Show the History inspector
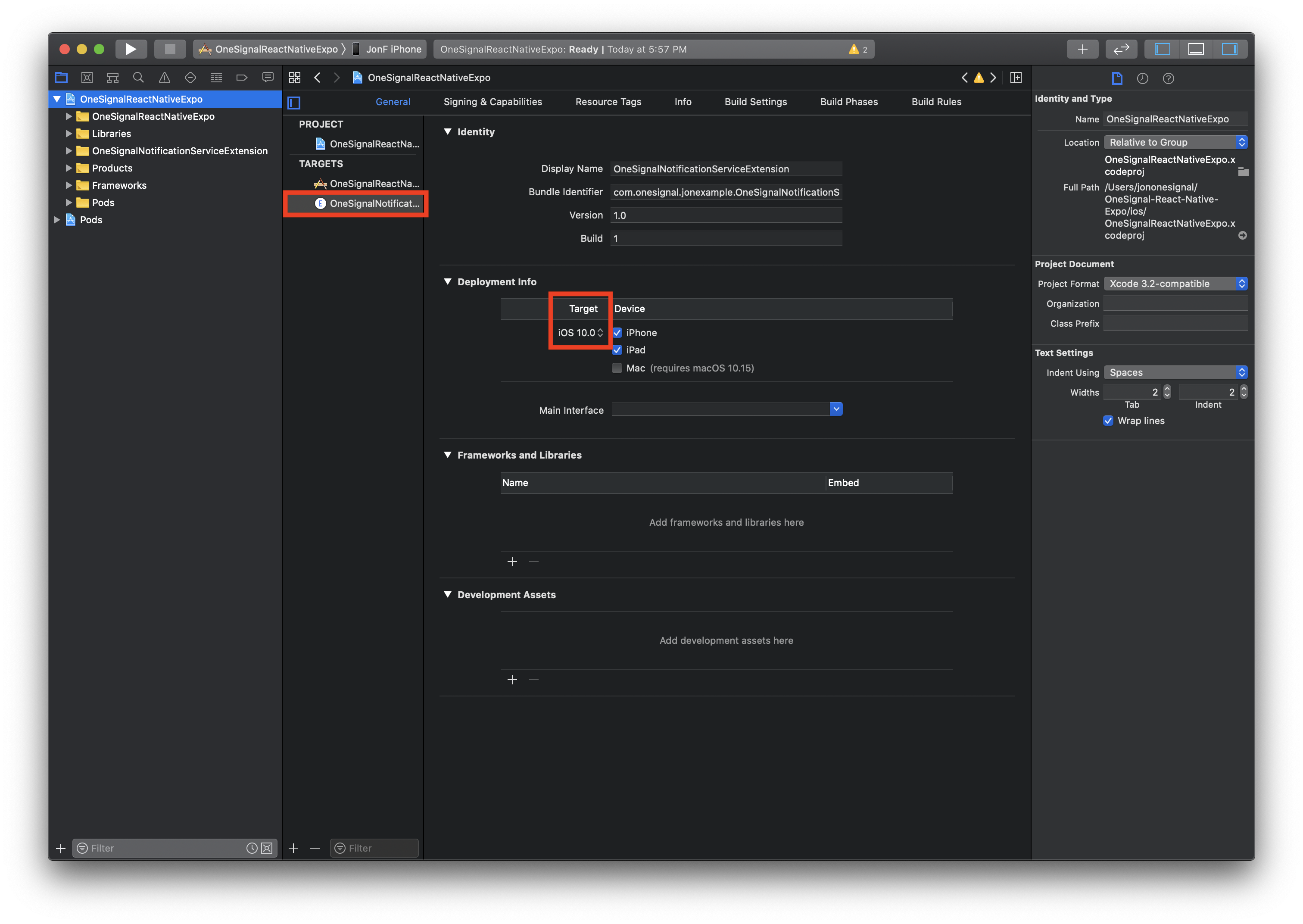This screenshot has height=924, width=1303. click(x=1142, y=78)
